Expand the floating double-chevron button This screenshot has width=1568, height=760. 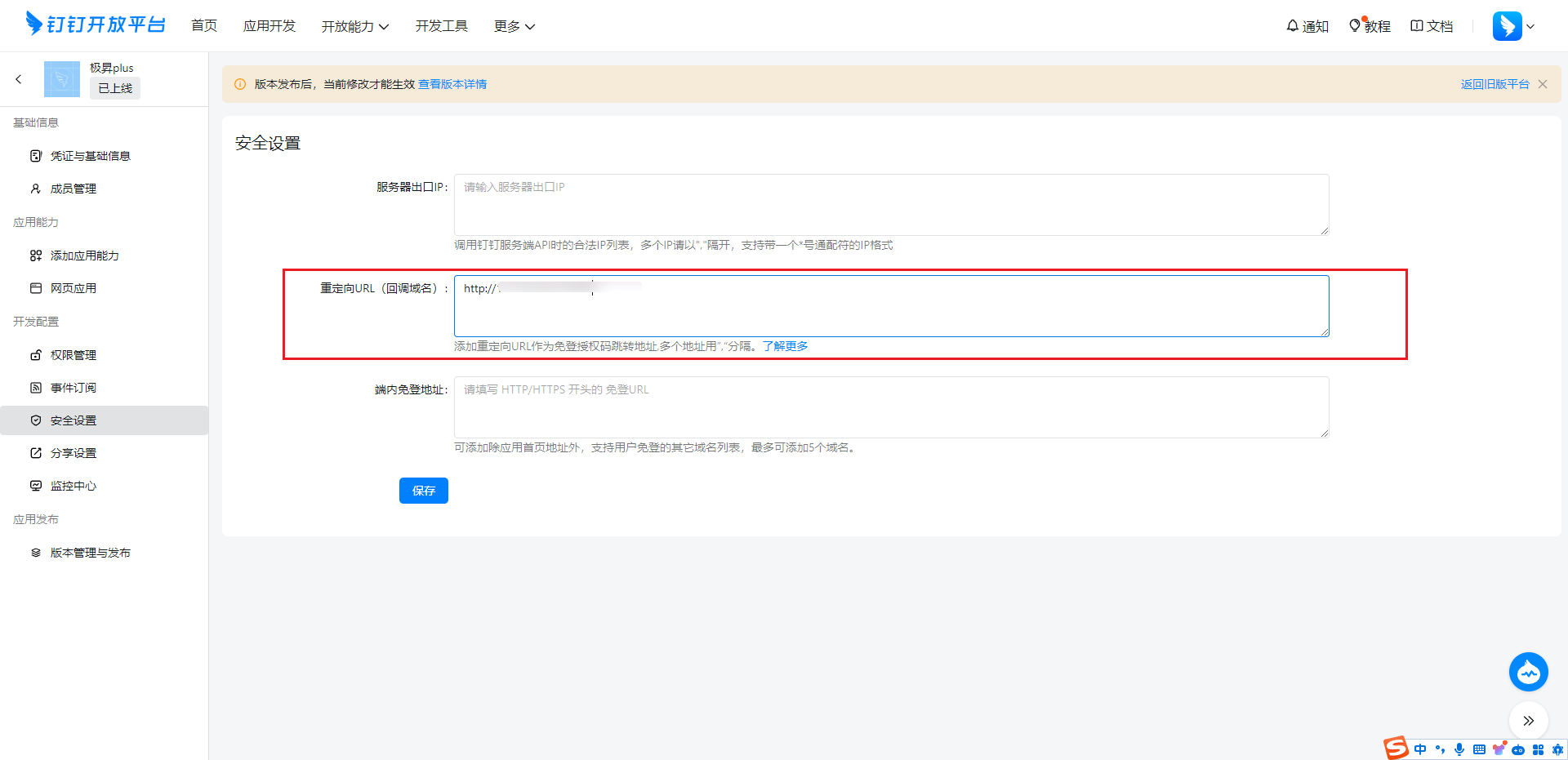tap(1529, 721)
